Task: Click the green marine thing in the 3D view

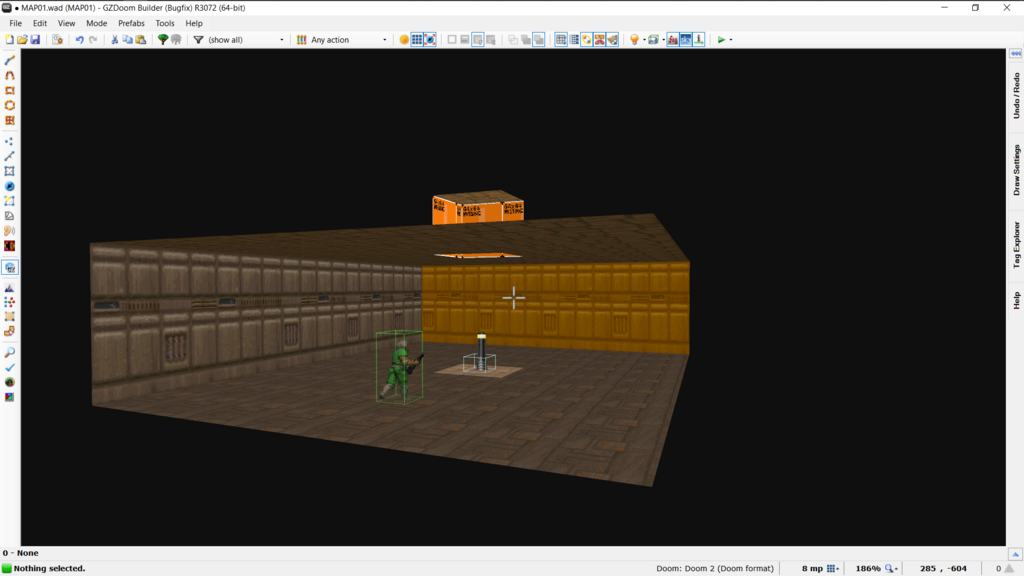Action: pos(400,368)
